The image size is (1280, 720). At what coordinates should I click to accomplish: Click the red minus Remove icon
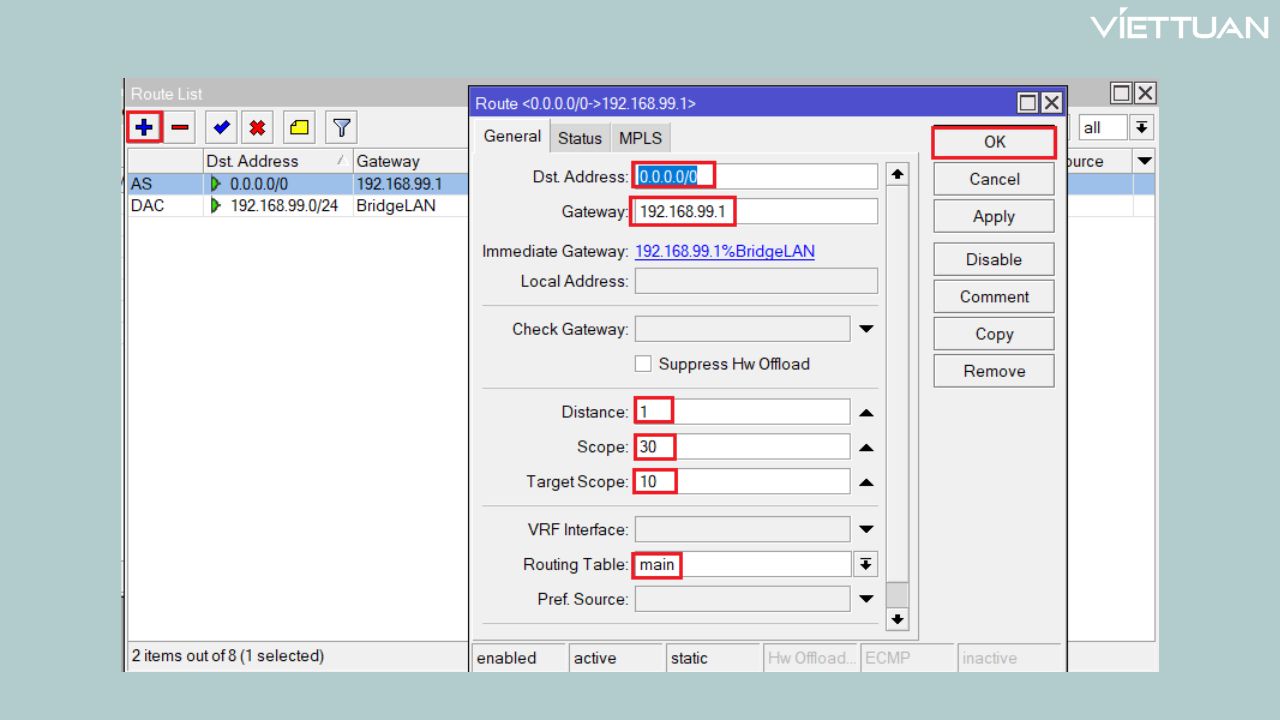coord(180,127)
